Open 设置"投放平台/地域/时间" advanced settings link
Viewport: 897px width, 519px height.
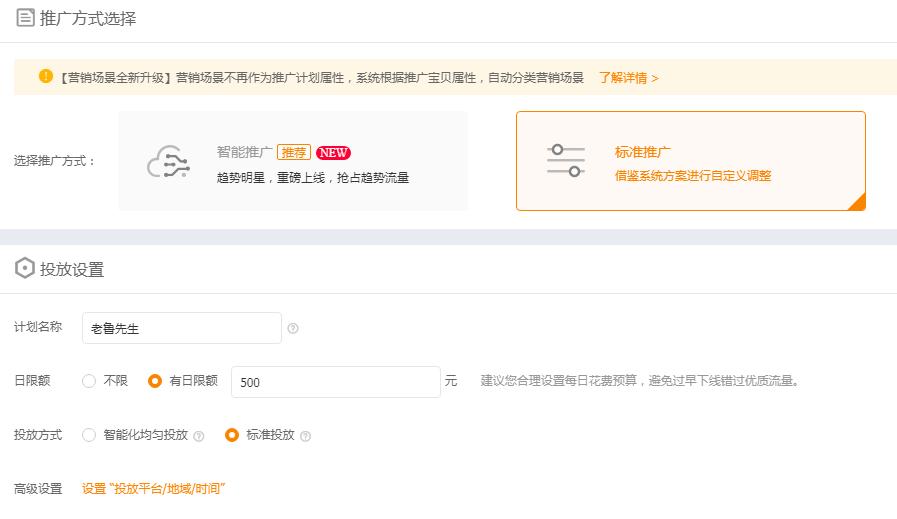[x=153, y=489]
